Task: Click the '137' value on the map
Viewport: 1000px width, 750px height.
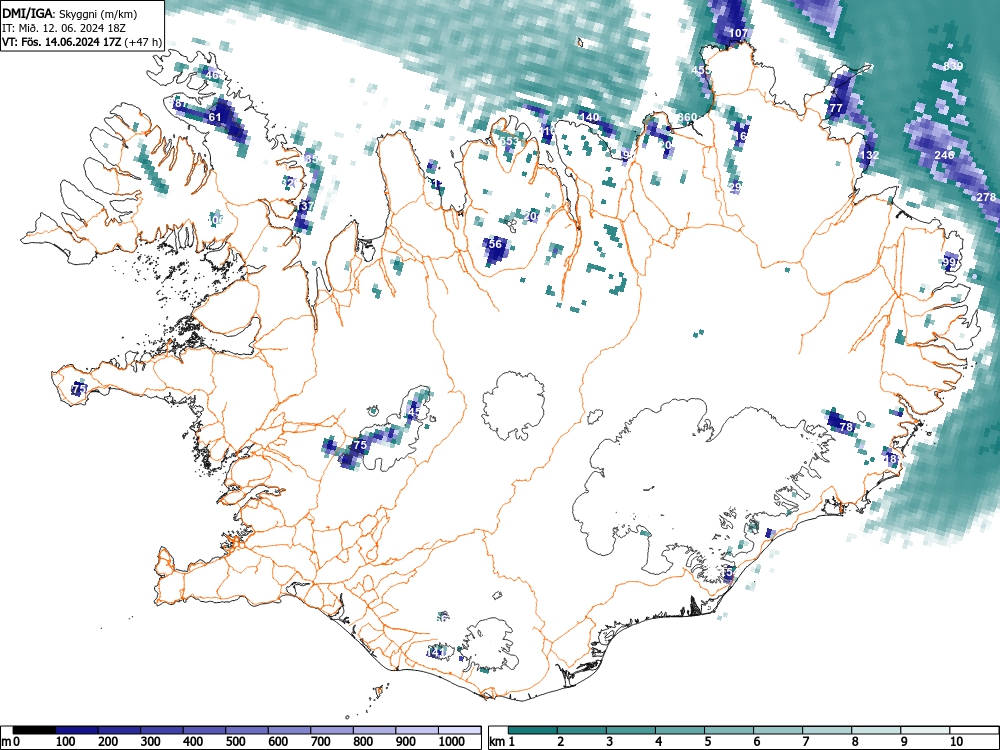Action: click(x=305, y=206)
